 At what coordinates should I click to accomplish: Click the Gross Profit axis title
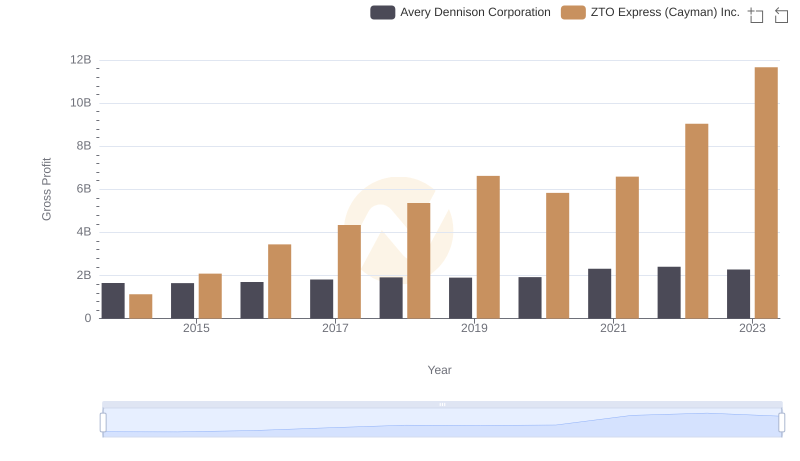[46, 189]
